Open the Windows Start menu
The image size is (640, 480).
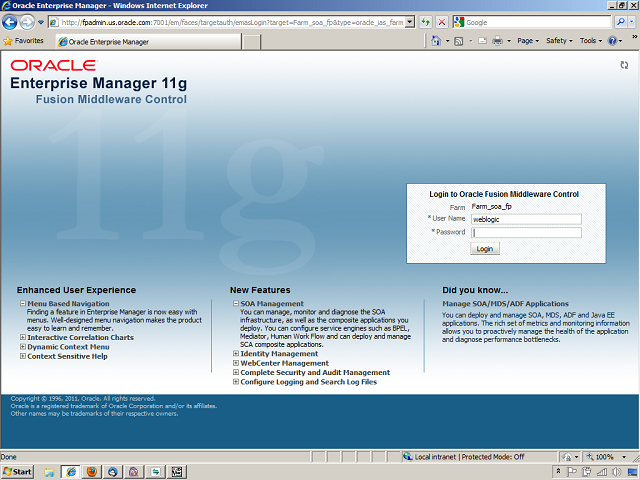click(17, 472)
